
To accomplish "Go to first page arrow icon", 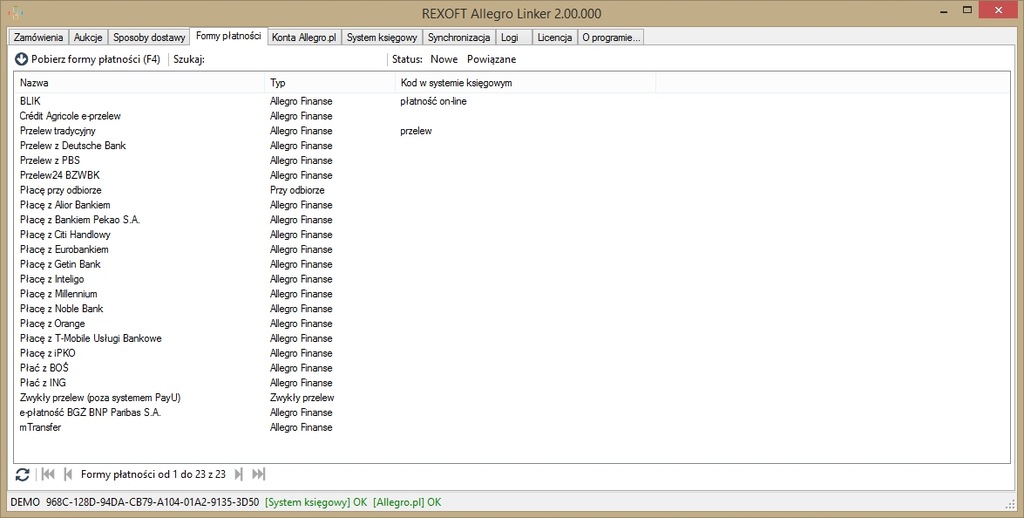I will [x=48, y=475].
